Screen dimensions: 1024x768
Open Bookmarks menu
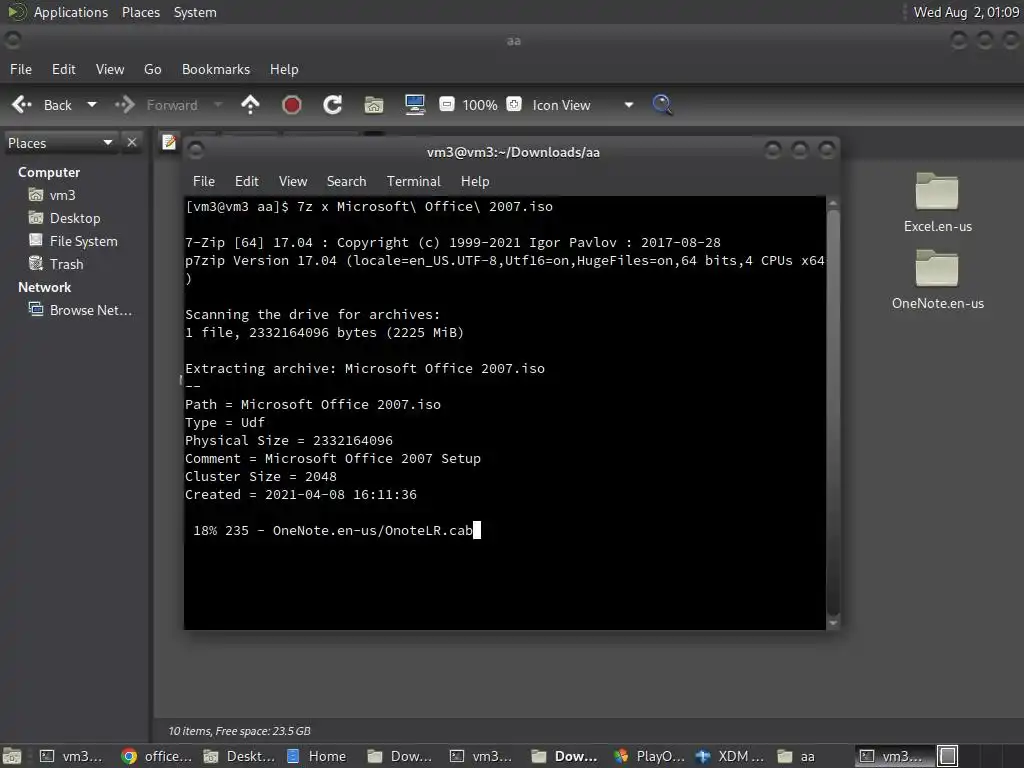click(x=216, y=69)
